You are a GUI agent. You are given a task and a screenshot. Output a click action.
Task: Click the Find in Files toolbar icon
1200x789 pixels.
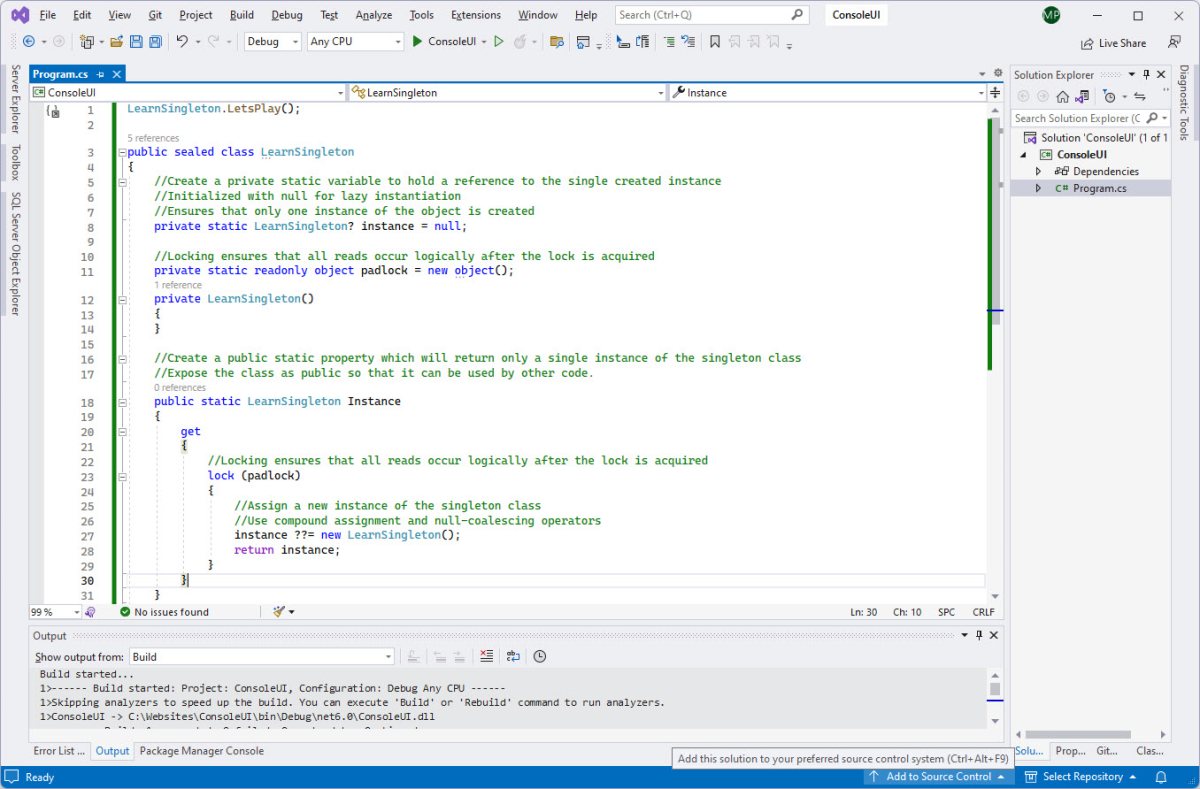(x=556, y=42)
